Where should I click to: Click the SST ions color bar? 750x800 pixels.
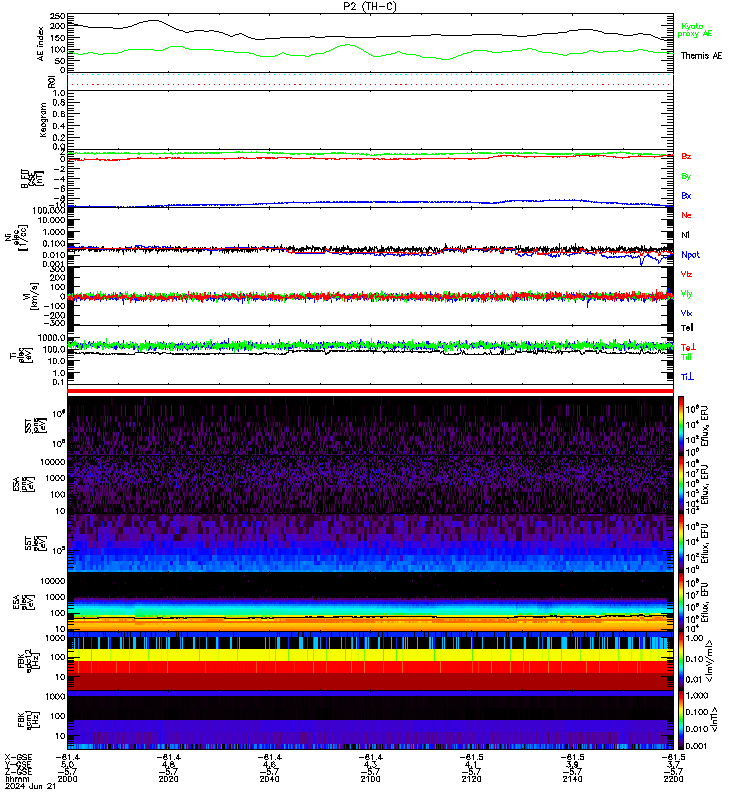click(681, 424)
